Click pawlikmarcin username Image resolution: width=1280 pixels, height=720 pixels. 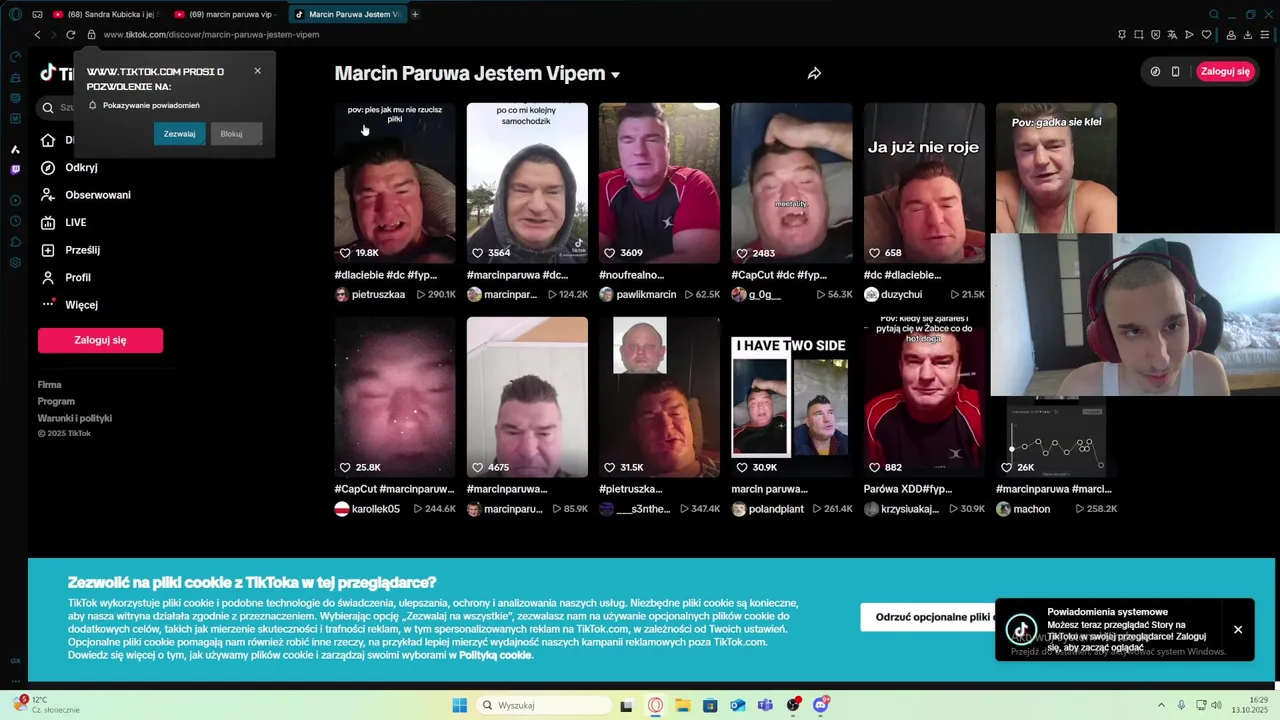(x=646, y=295)
